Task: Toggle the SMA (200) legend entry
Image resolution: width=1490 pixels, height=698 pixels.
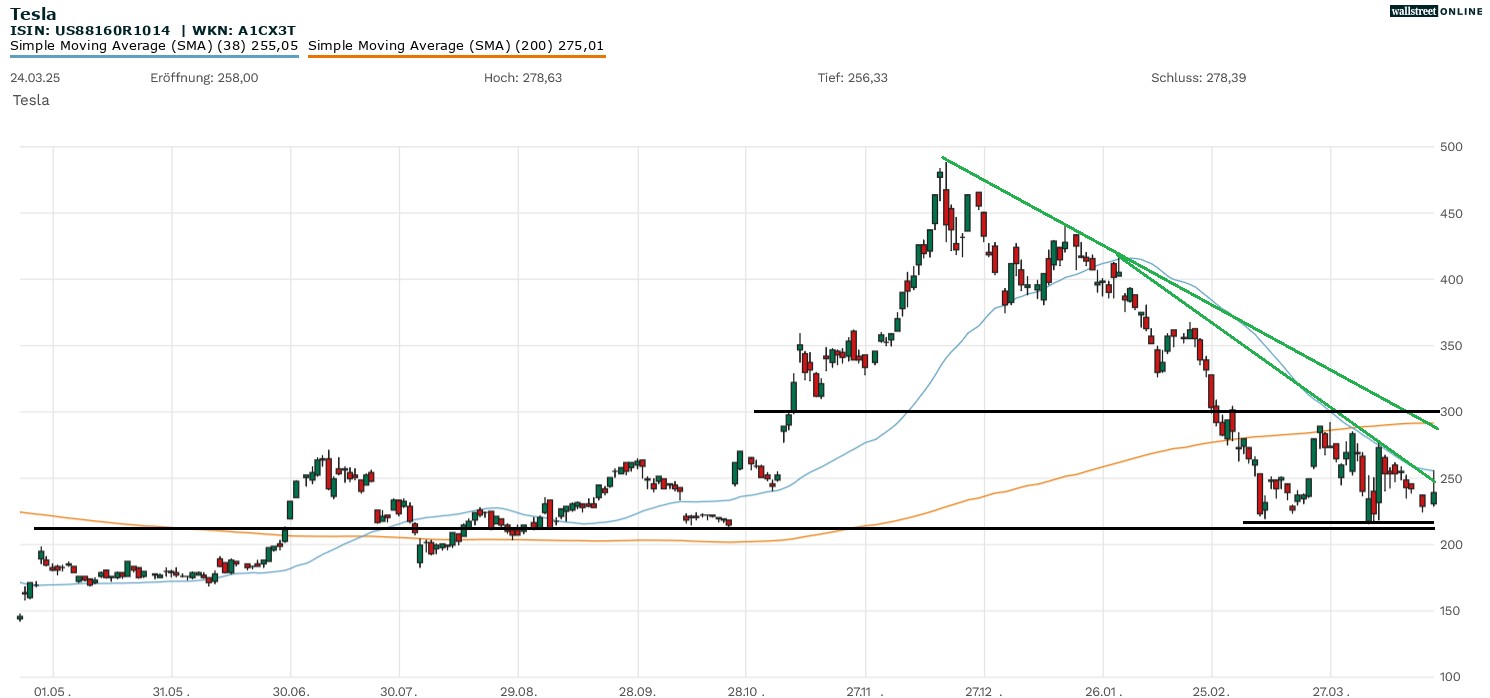Action: tap(455, 46)
